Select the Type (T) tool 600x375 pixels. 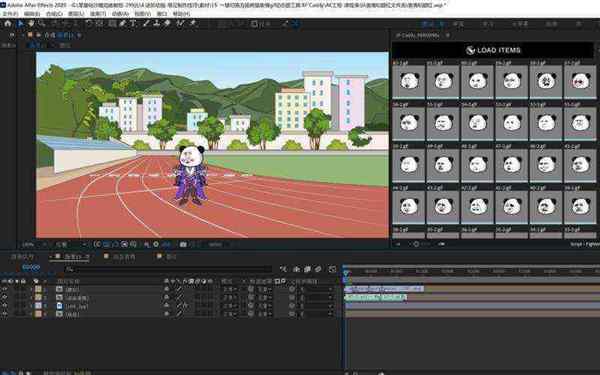click(x=133, y=24)
